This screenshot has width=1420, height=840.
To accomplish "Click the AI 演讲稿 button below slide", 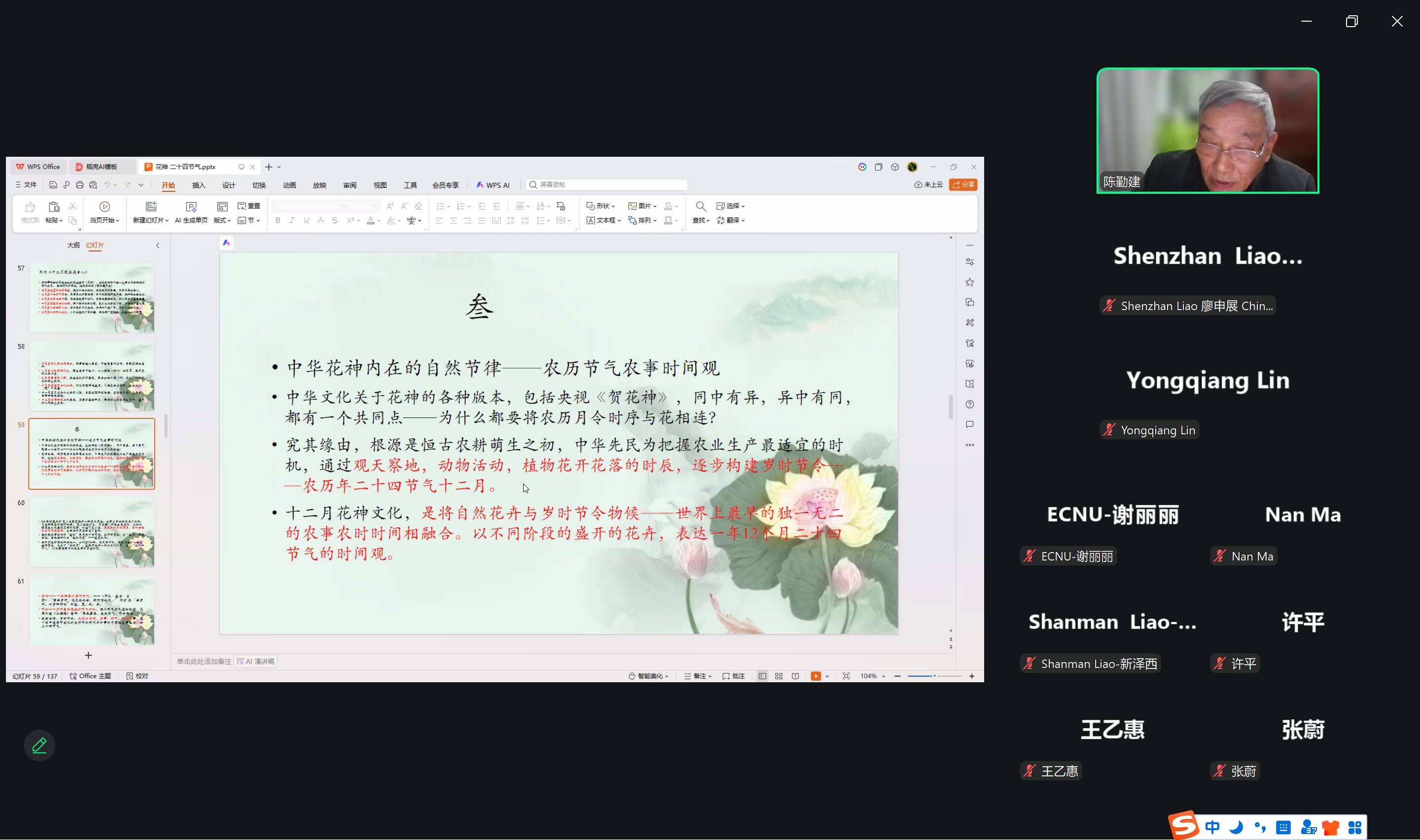I will pos(256,661).
